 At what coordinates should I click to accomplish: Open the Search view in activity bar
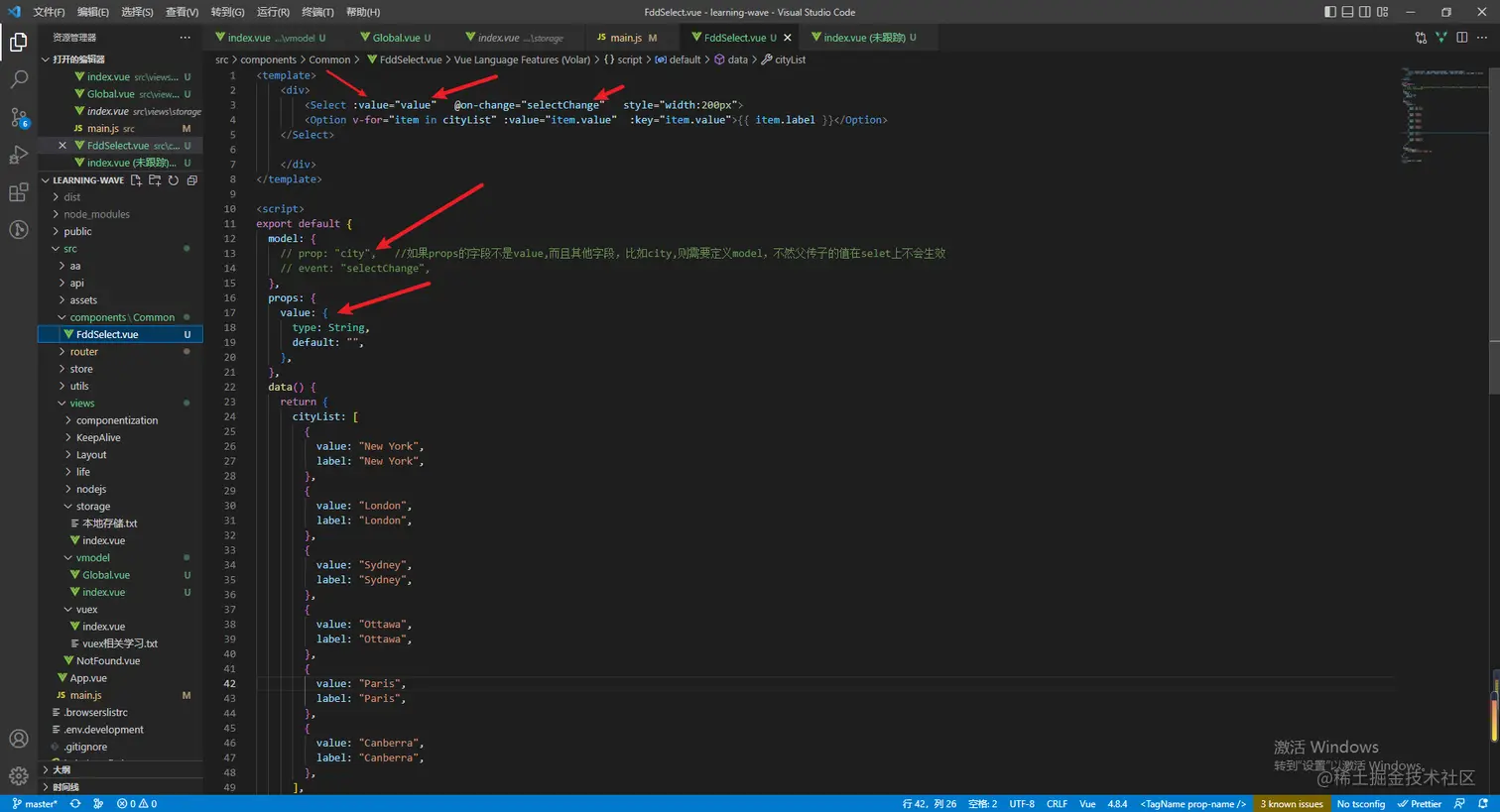pos(19,80)
